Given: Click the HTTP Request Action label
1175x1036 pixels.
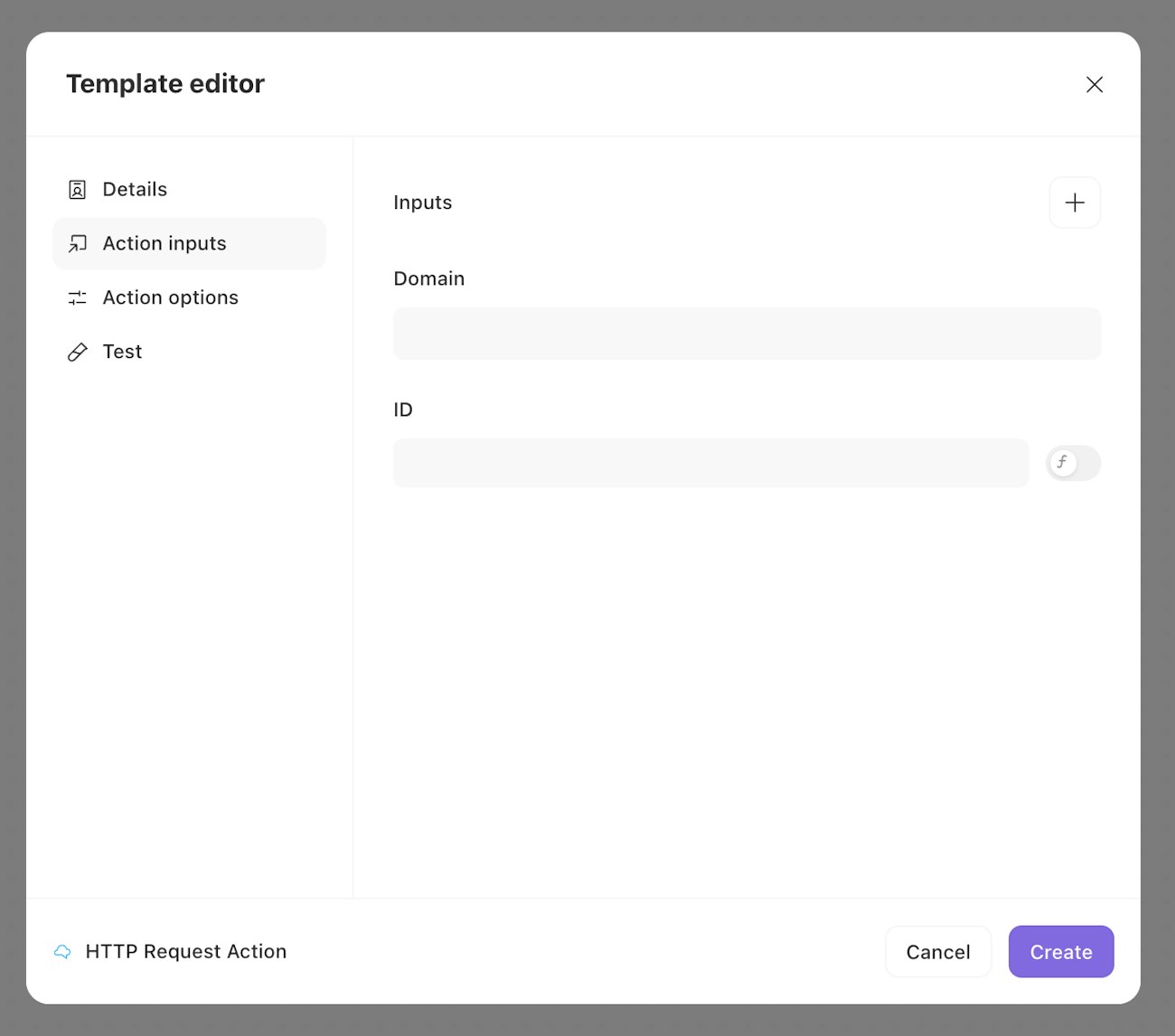Looking at the screenshot, I should coord(186,952).
